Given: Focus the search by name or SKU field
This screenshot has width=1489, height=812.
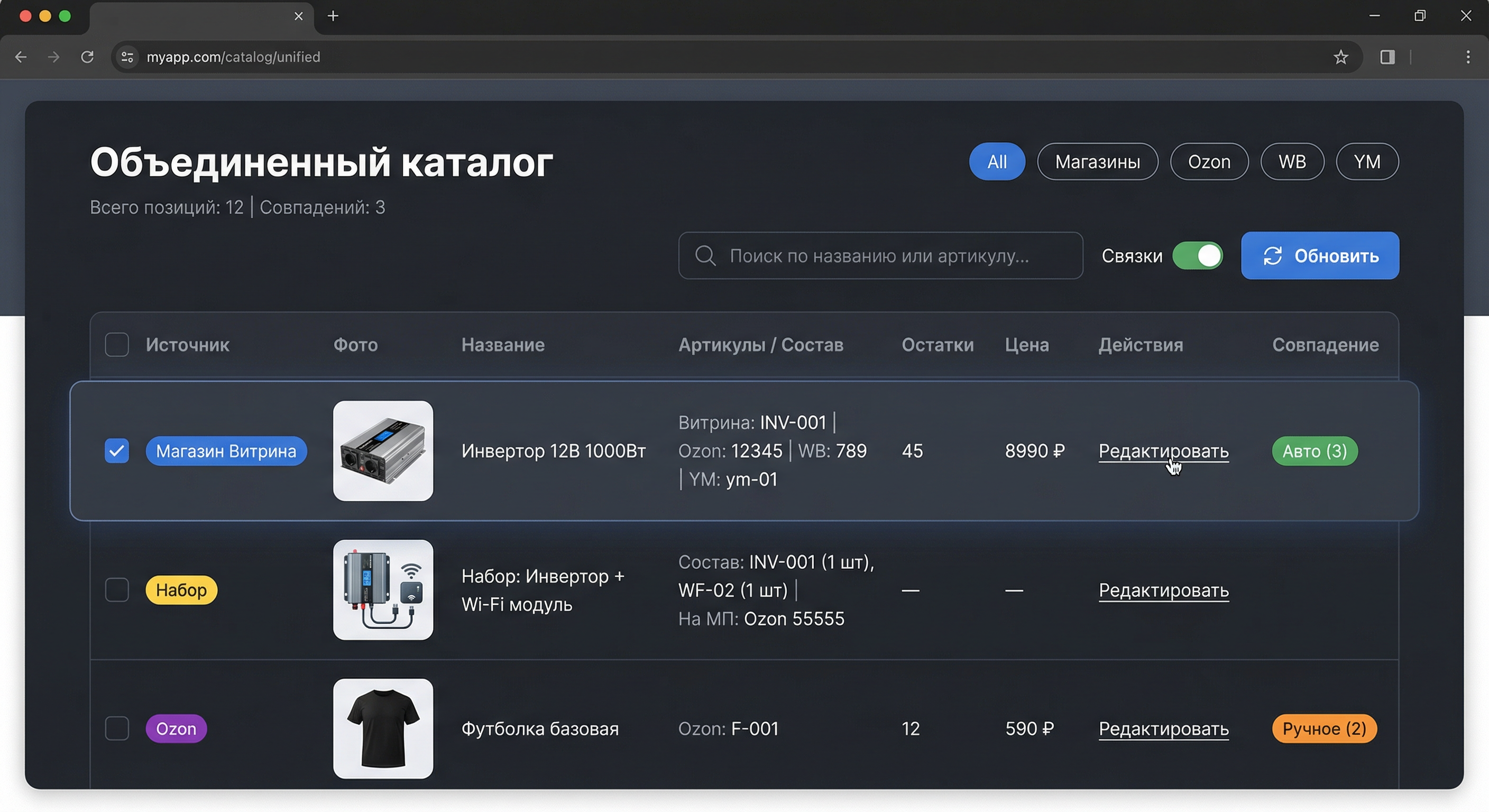Looking at the screenshot, I should pos(880,255).
